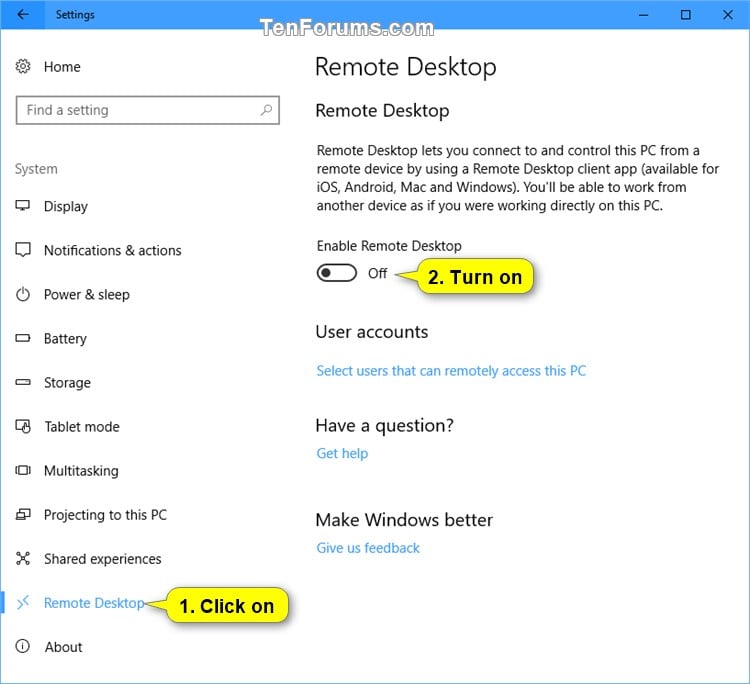The image size is (750, 684).
Task: Minimize the Settings window
Action: [643, 15]
